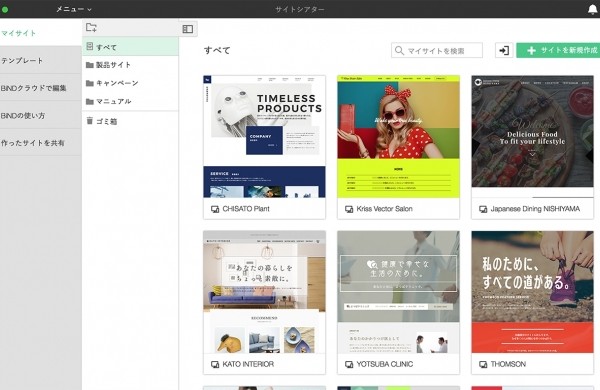This screenshot has height=390, width=600.
Task: Open the Japanese Dining NISHIYAMA thumbnail
Action: pyautogui.click(x=532, y=137)
